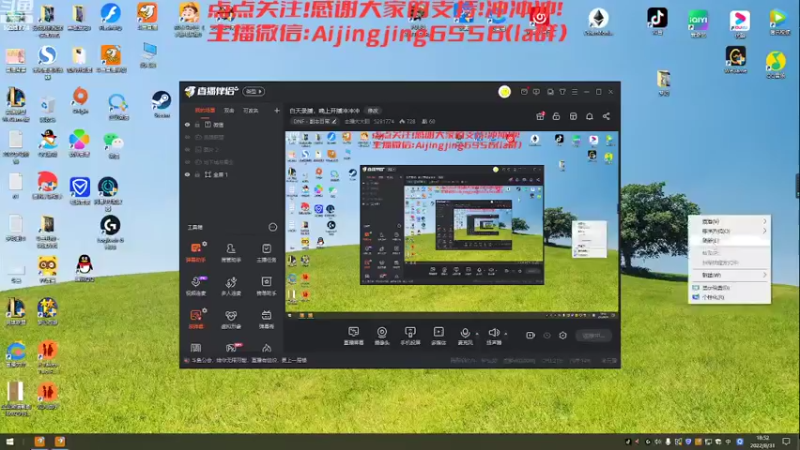Click the 修改 button beside stream title
This screenshot has width=800, height=450.
pyautogui.click(x=373, y=111)
